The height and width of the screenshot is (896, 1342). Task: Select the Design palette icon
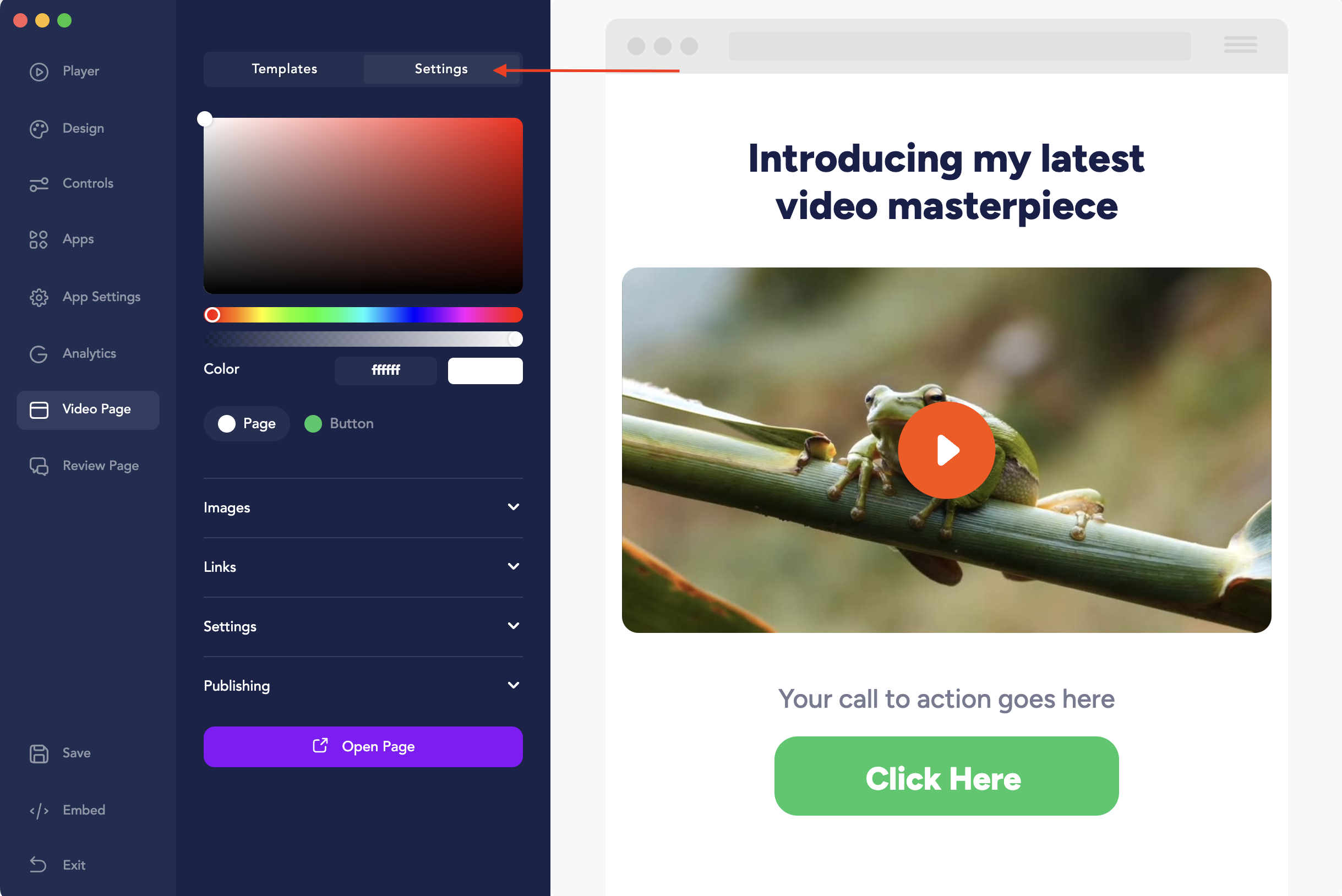point(39,129)
